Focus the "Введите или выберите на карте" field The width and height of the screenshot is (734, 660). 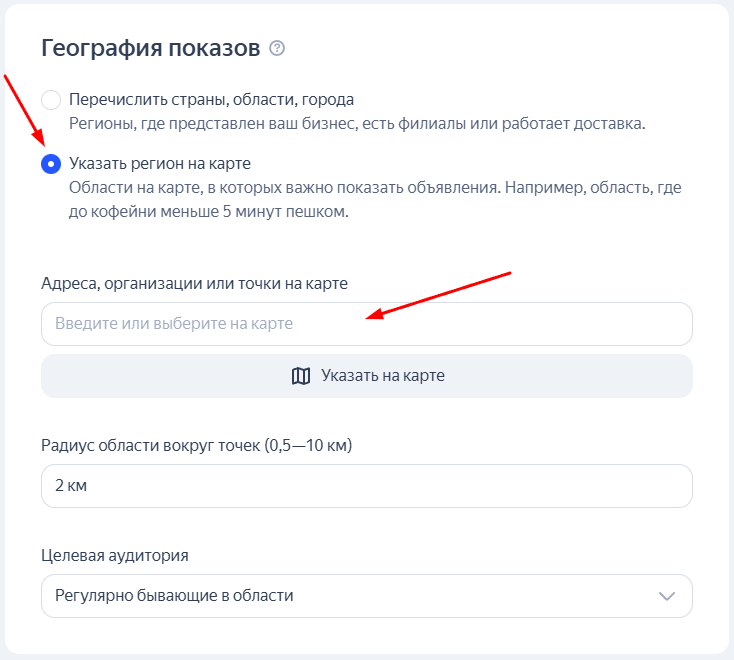[x=366, y=324]
